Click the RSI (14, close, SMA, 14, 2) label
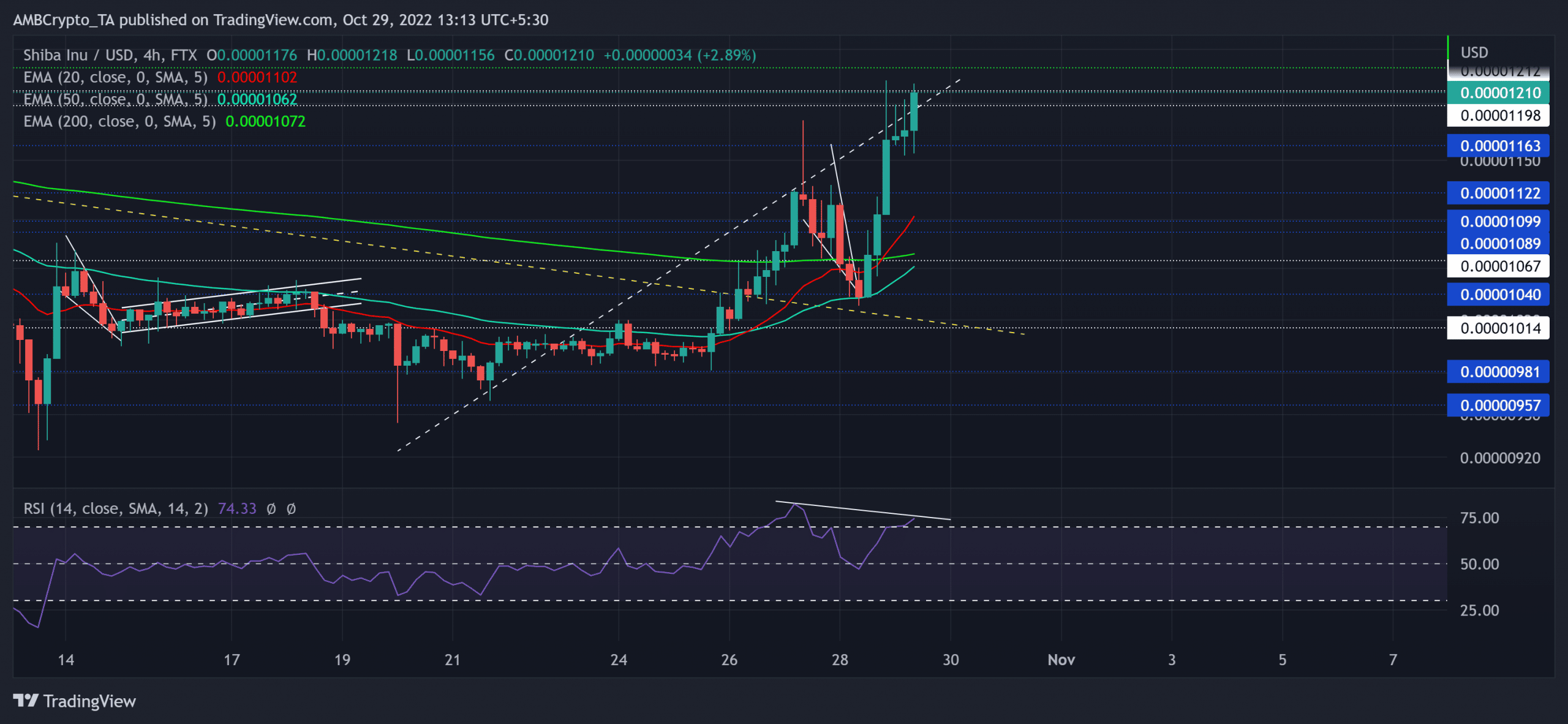 [x=116, y=508]
